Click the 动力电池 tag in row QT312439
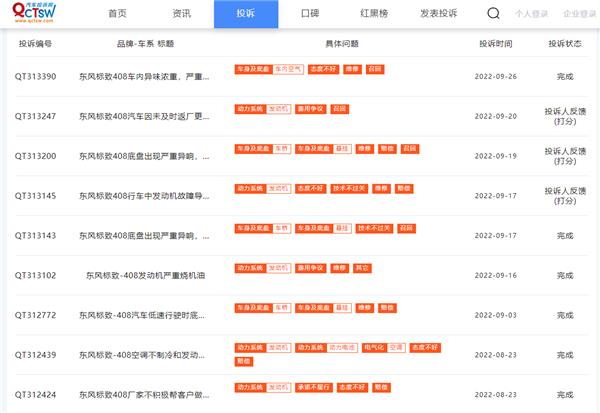This screenshot has height=413, width=600. pos(342,348)
